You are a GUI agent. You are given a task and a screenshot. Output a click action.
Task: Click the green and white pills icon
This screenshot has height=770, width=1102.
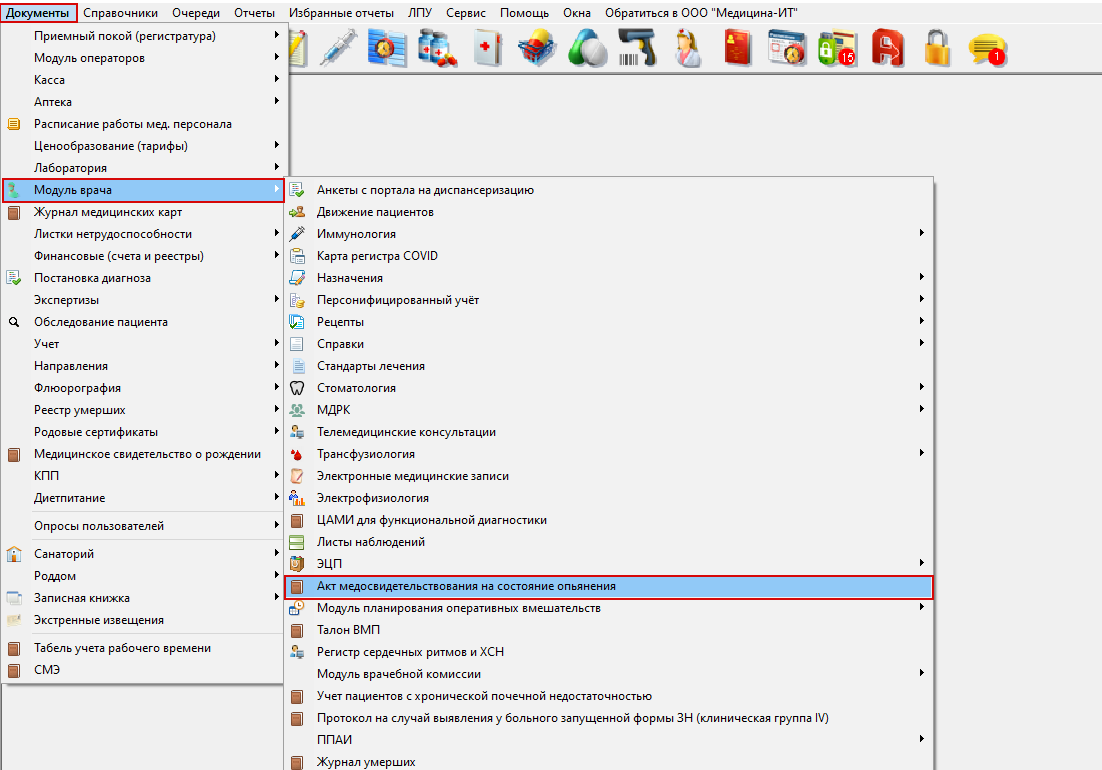coord(588,48)
